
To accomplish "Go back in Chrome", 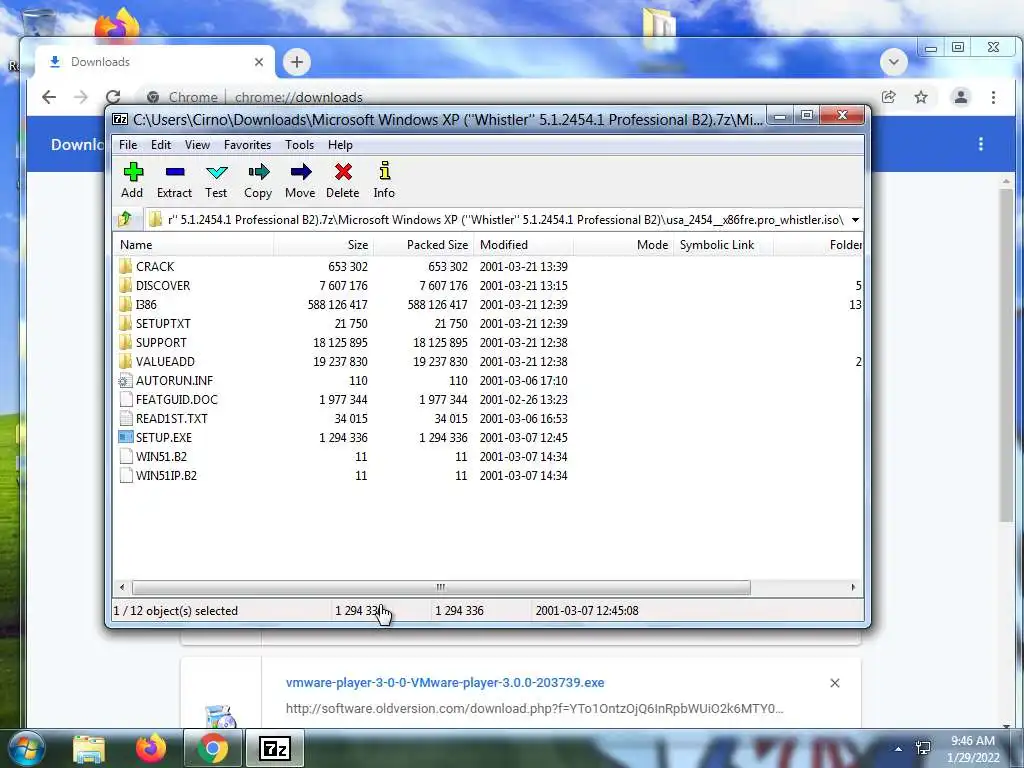I will pyautogui.click(x=49, y=97).
